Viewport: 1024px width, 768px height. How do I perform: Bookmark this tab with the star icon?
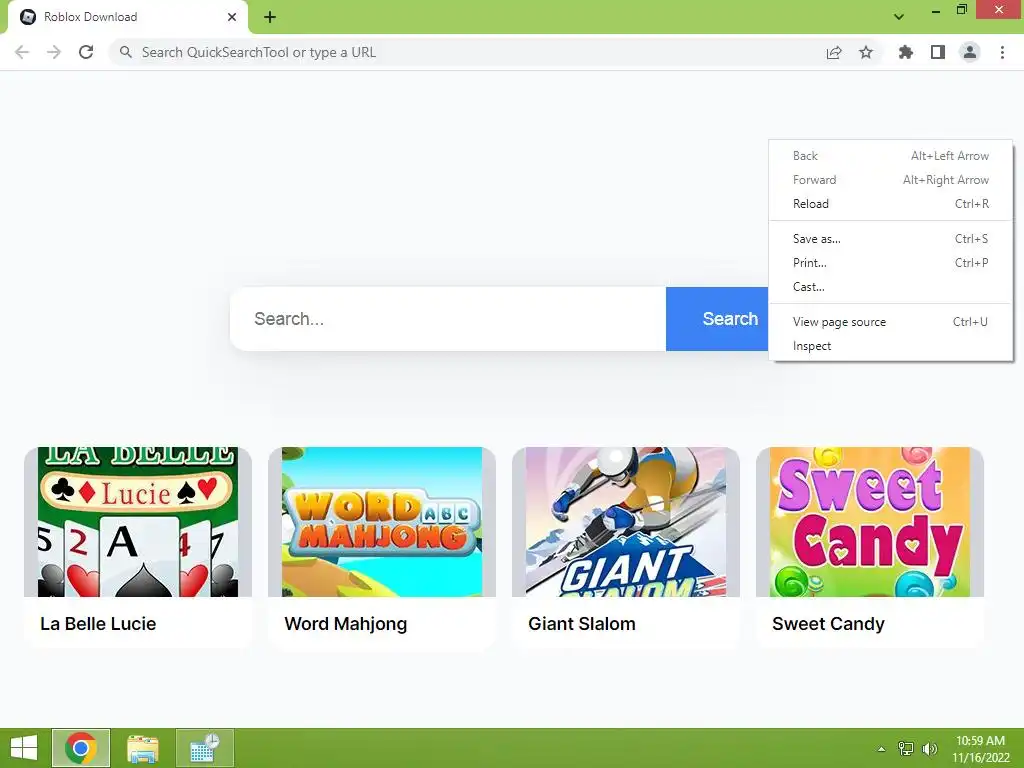coord(866,52)
